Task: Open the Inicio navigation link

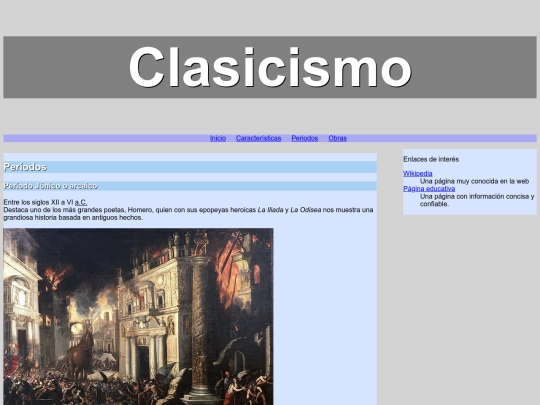Action: [218, 138]
